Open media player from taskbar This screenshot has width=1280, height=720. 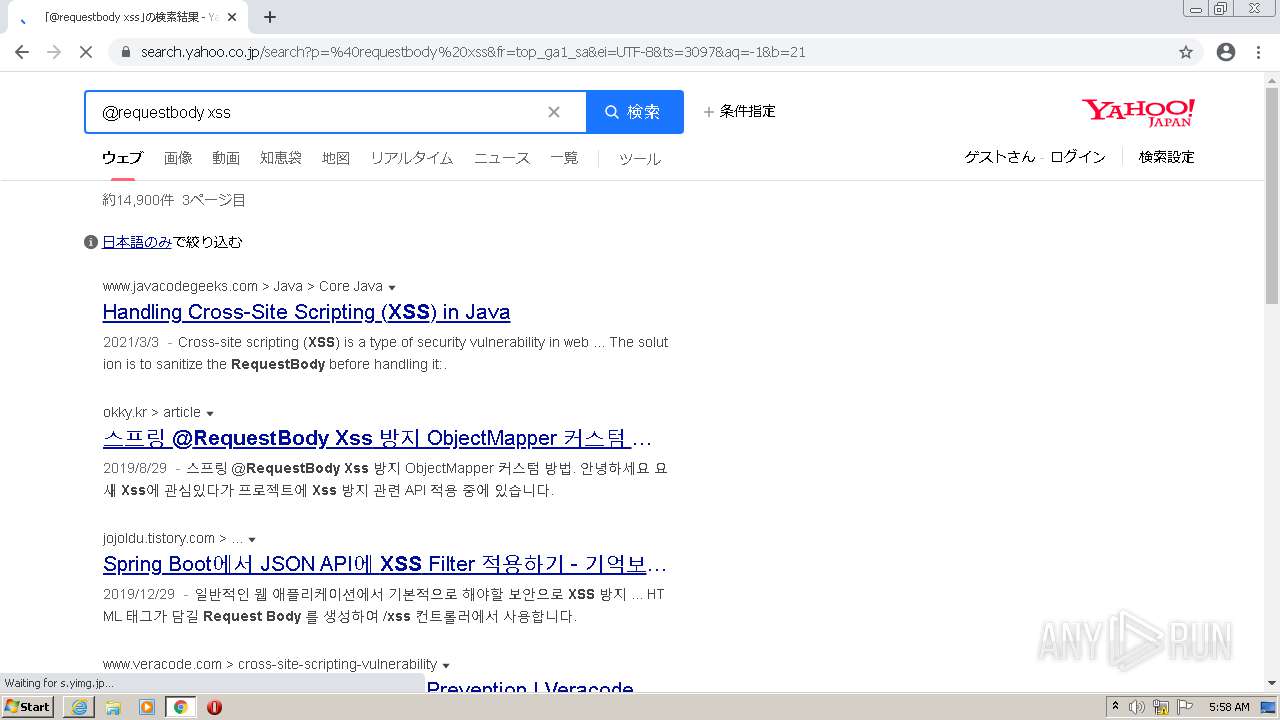(147, 707)
